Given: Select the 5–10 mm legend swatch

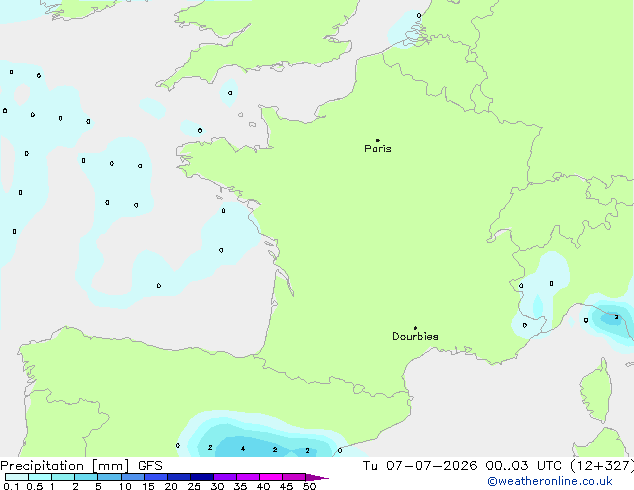Looking at the screenshot, I should point(109,477).
